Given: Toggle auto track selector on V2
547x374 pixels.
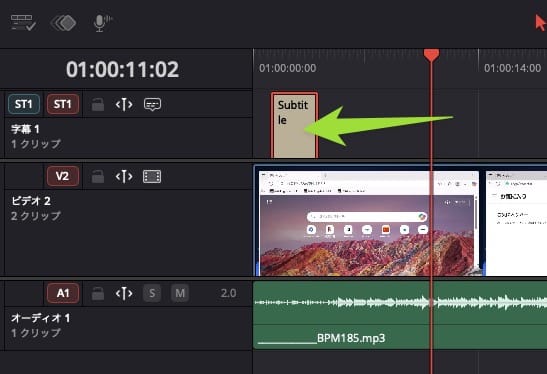Looking at the screenshot, I should pyautogui.click(x=124, y=177).
